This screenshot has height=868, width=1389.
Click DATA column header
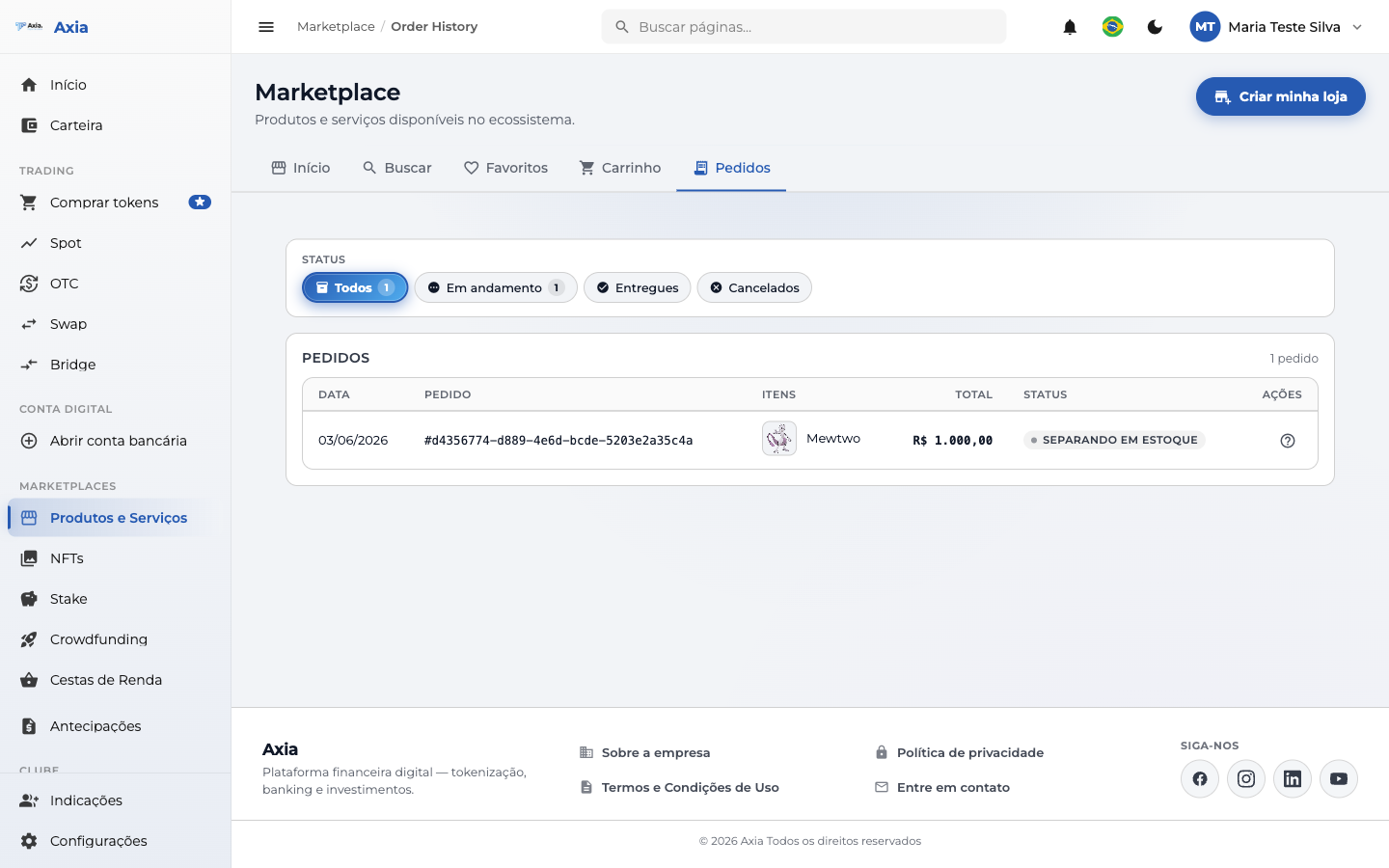point(334,394)
